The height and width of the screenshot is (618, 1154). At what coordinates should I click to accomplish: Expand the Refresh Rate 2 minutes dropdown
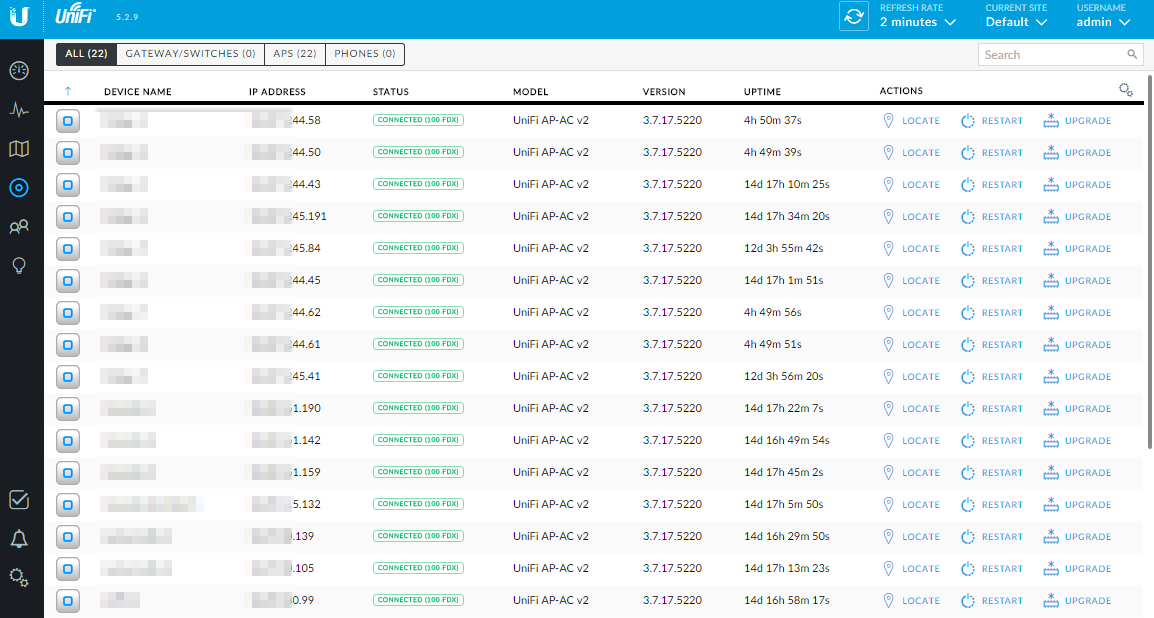click(x=917, y=22)
